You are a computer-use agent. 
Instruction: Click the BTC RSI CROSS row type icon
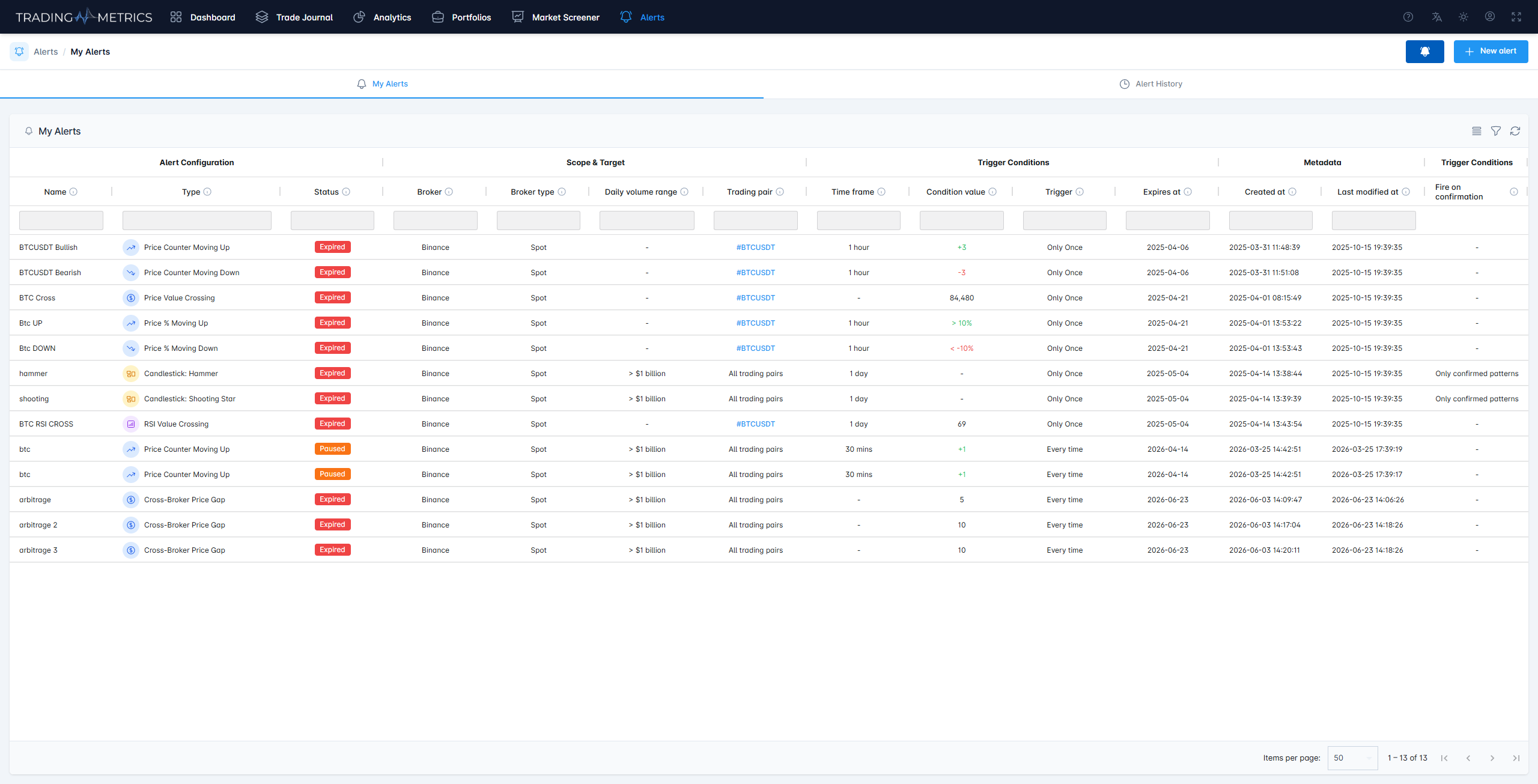pos(131,424)
